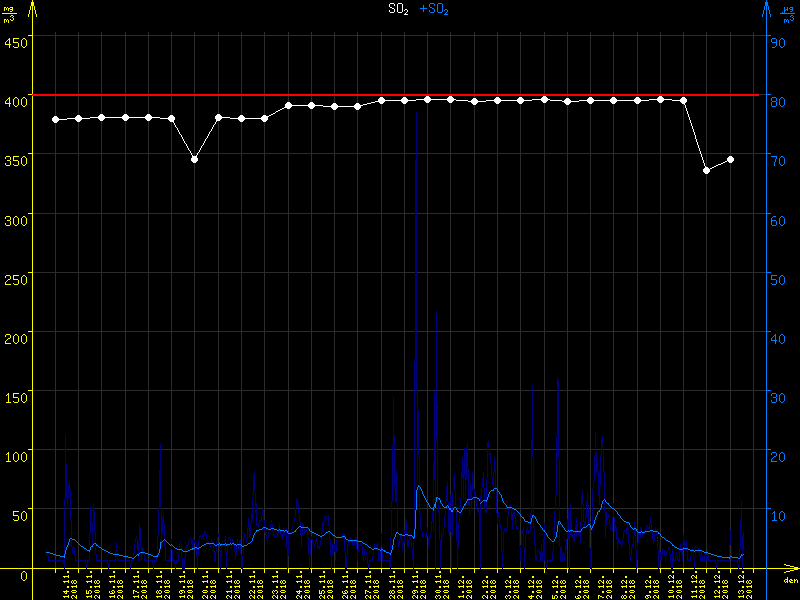
Task: Click the 450 label on left axis
Action: [x=14, y=42]
